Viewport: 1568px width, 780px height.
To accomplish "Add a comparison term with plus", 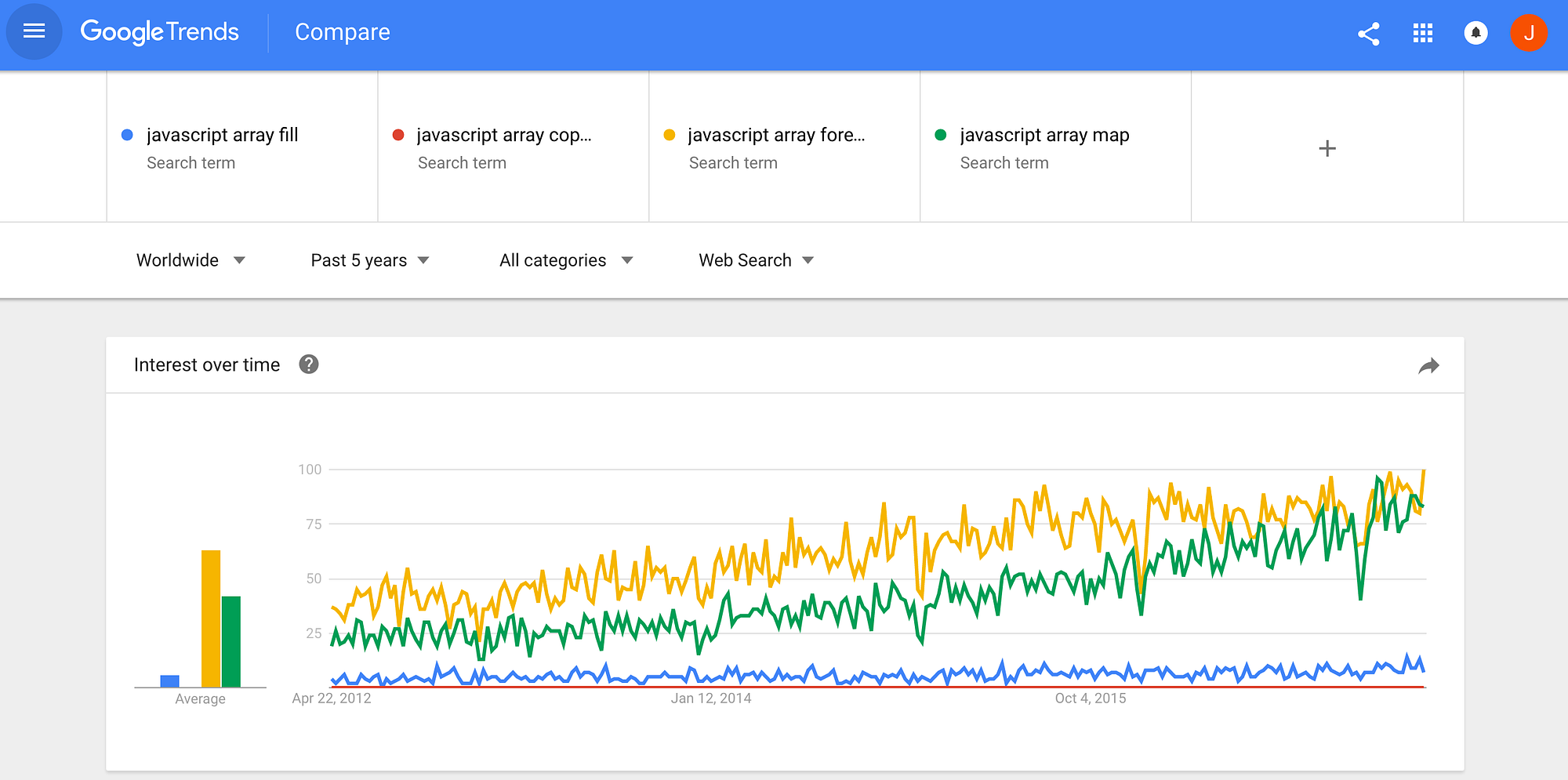I will coord(1327,148).
